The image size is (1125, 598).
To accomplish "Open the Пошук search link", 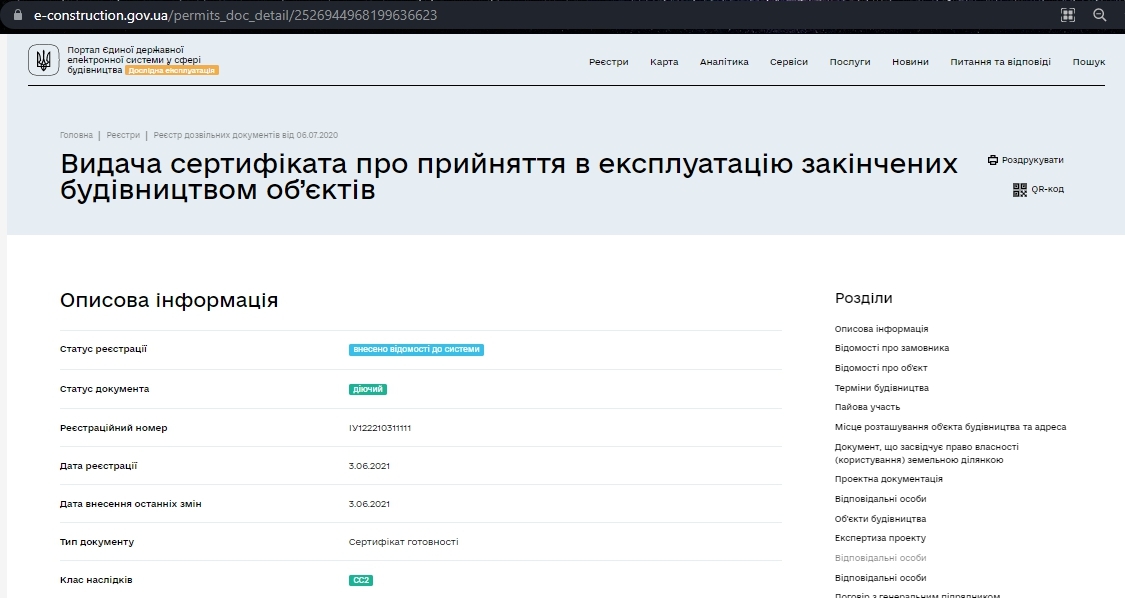I will tap(1088, 62).
